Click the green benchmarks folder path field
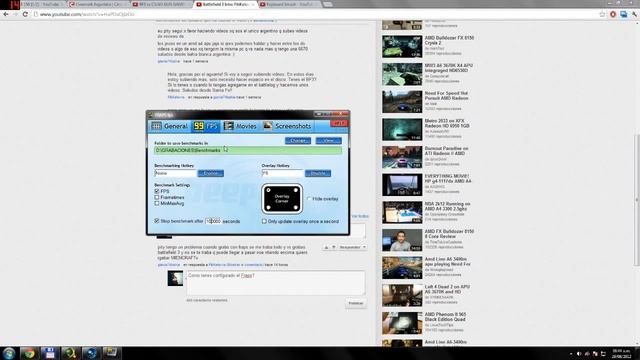This screenshot has height=360, width=640. click(248, 150)
